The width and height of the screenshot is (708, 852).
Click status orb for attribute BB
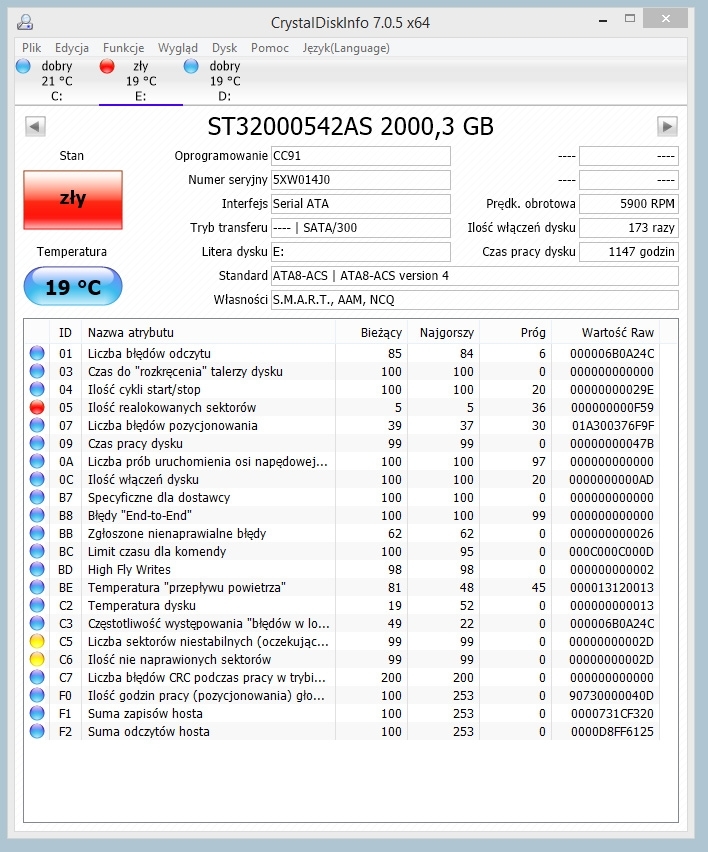click(37, 533)
